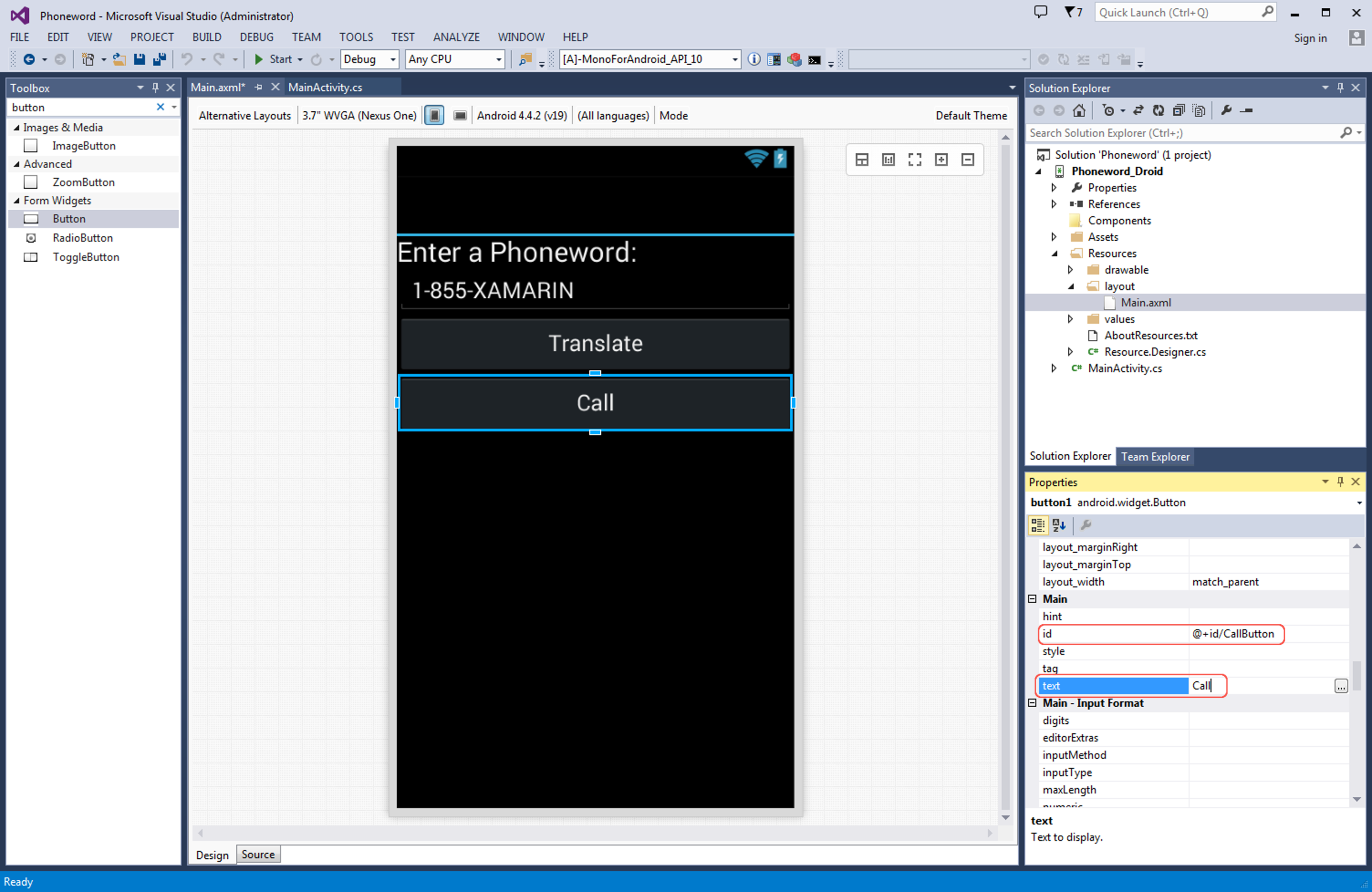The image size is (1372, 892).
Task: Collapse the Main property category
Action: click(1033, 599)
